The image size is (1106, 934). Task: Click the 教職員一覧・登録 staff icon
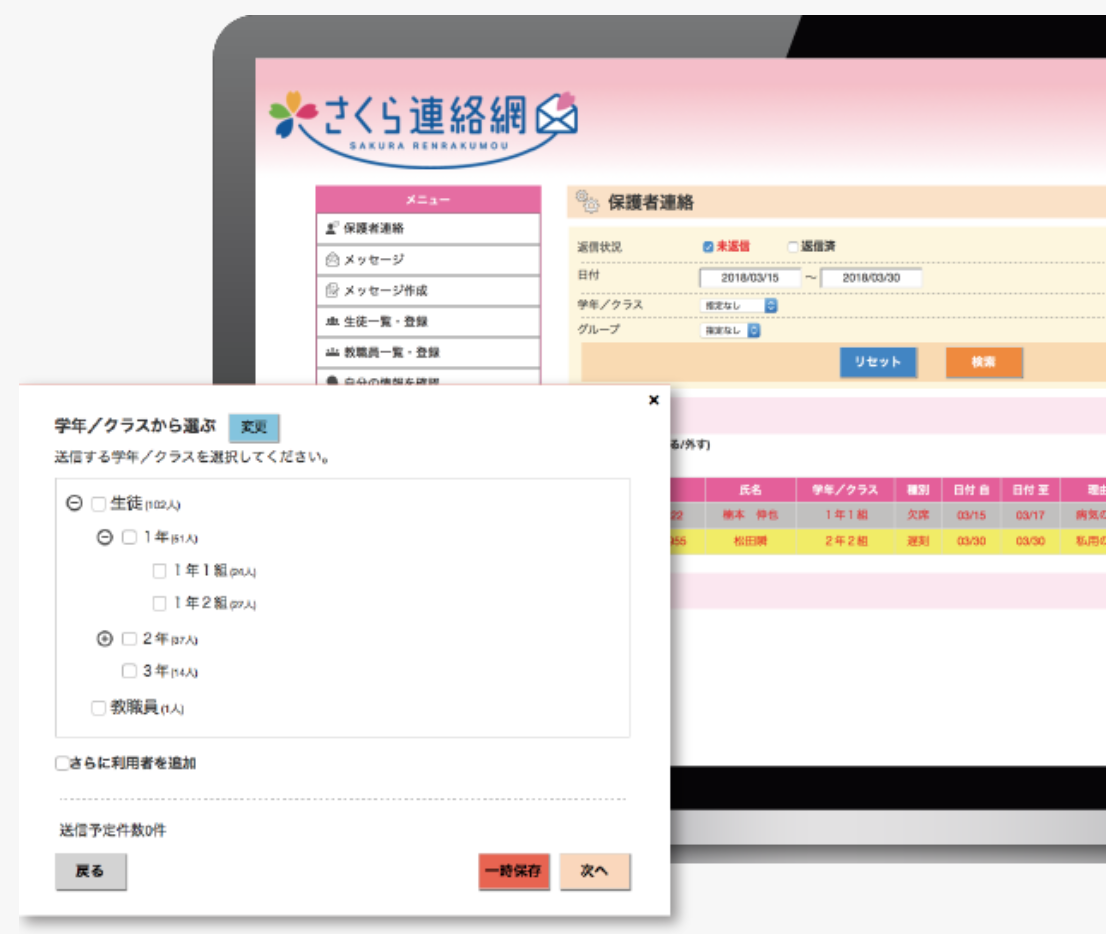click(332, 353)
